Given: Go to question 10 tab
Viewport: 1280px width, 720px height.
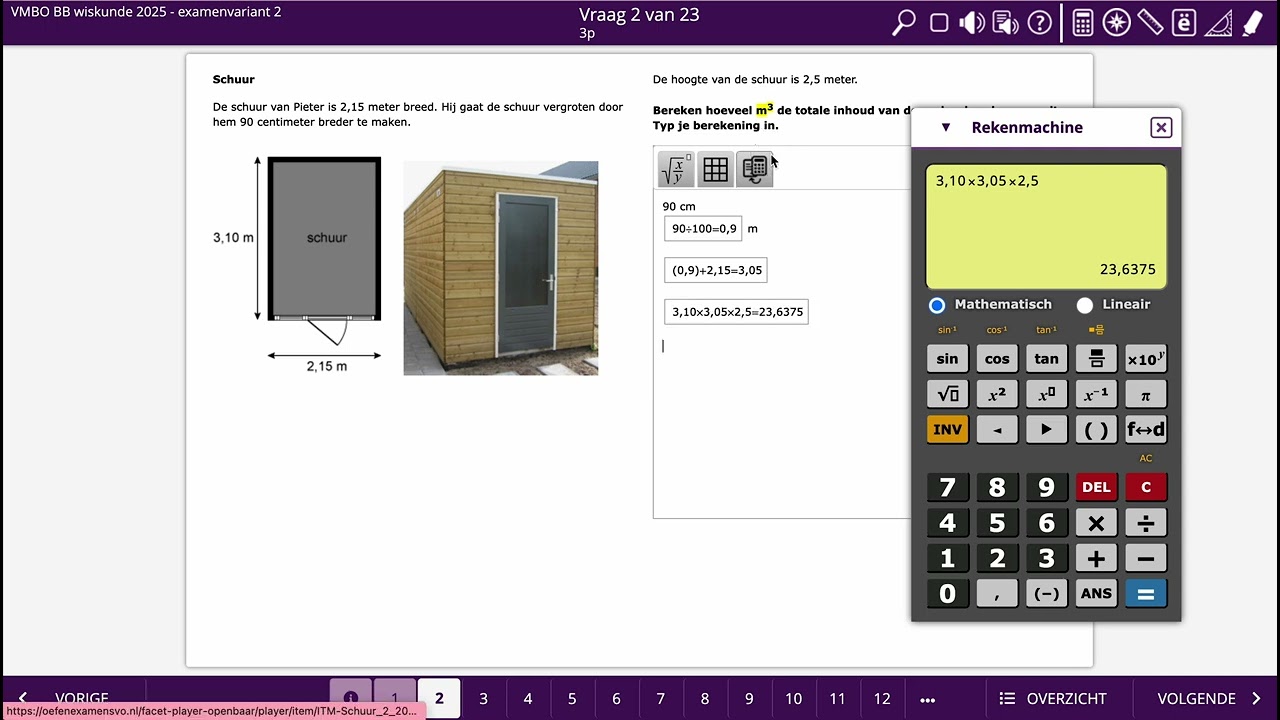Looking at the screenshot, I should pyautogui.click(x=793, y=699).
